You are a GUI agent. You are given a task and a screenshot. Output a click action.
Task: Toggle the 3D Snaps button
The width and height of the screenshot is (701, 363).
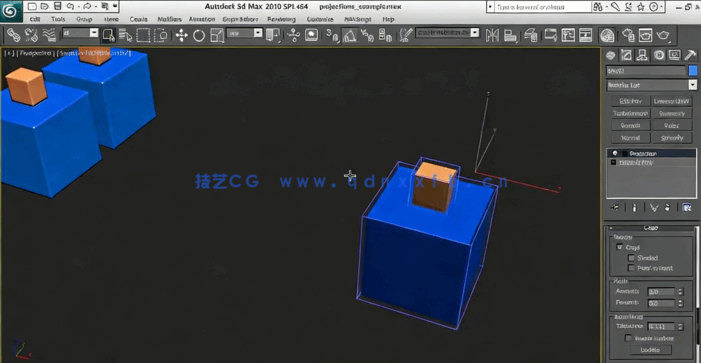(x=332, y=35)
